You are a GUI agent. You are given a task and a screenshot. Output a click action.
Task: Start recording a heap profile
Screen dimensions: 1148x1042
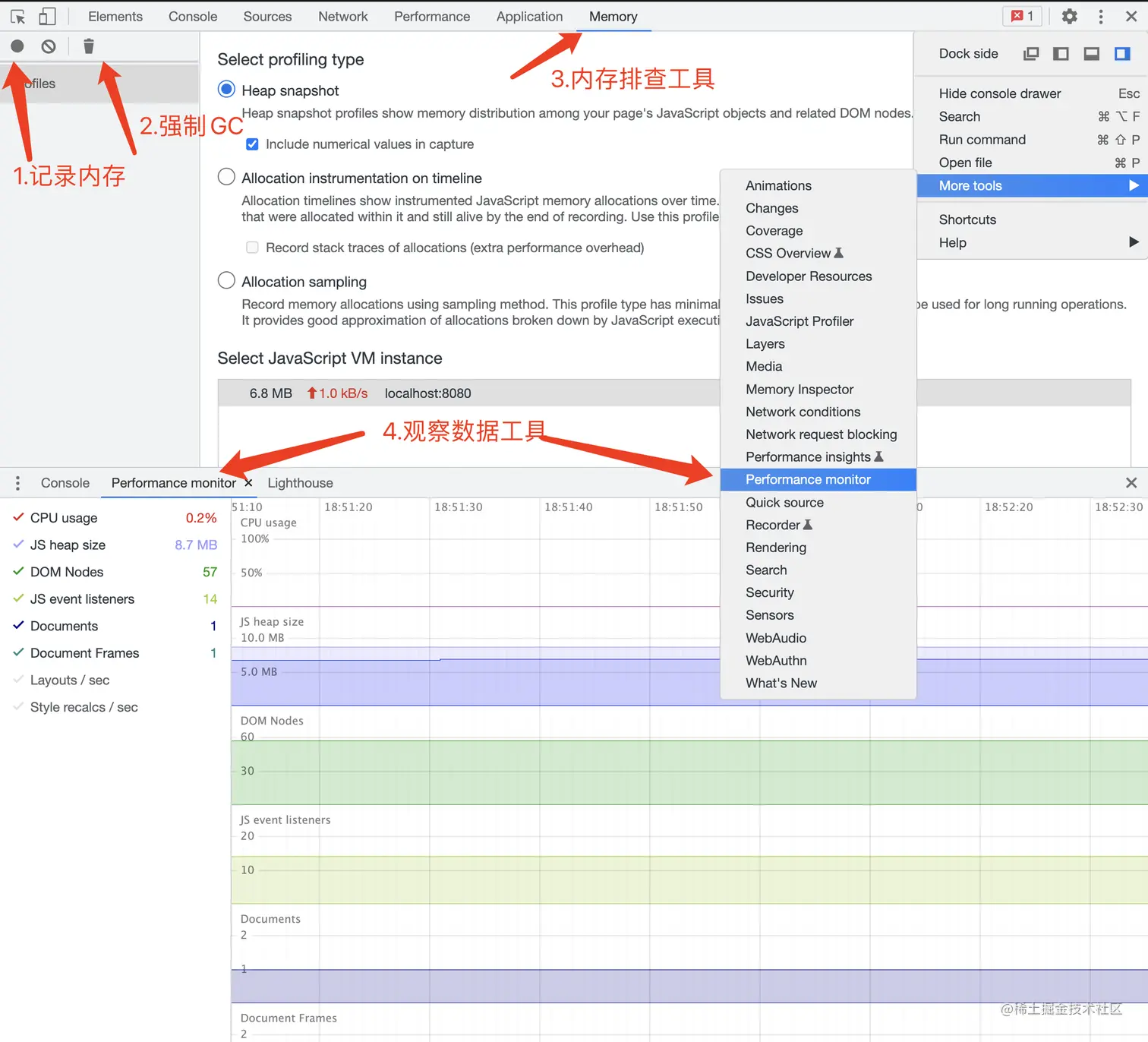coord(17,46)
